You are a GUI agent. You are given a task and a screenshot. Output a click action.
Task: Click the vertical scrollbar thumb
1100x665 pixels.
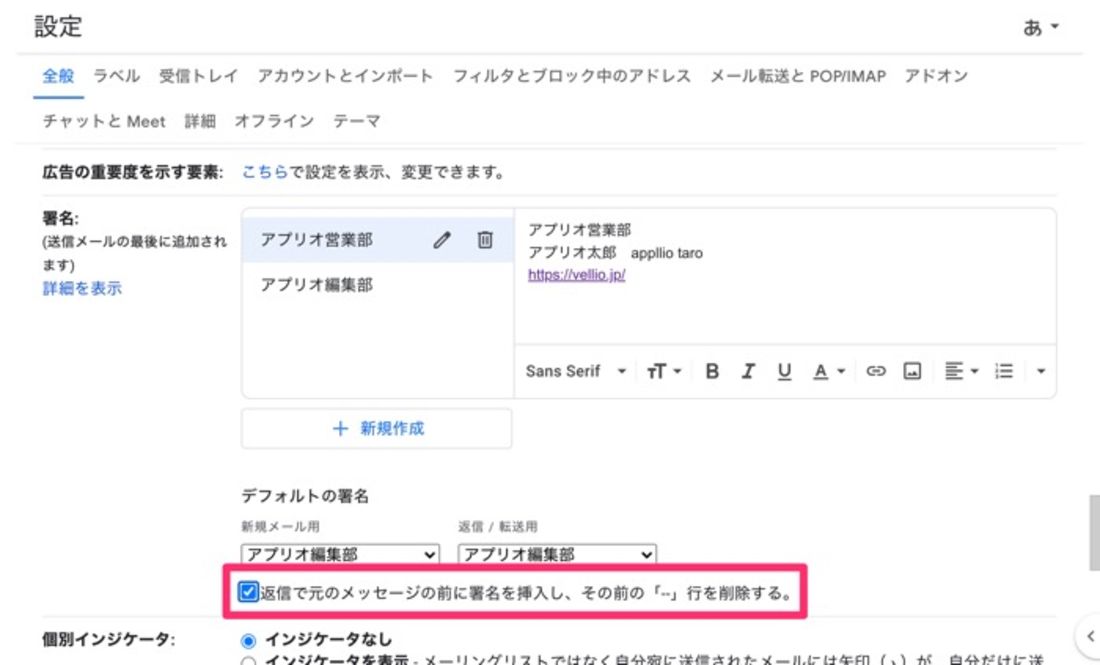pos(1094,533)
